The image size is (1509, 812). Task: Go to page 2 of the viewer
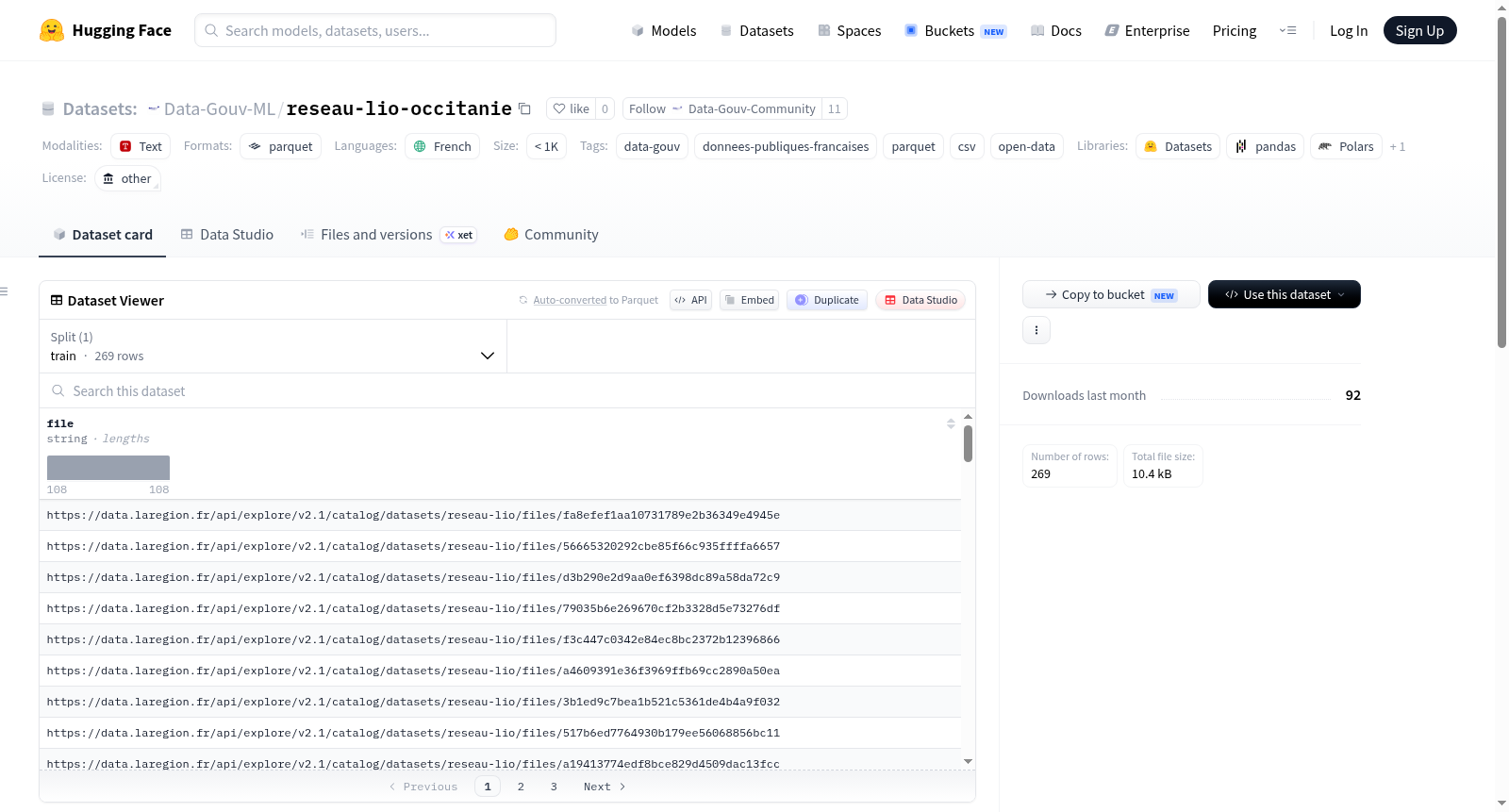pyautogui.click(x=521, y=787)
